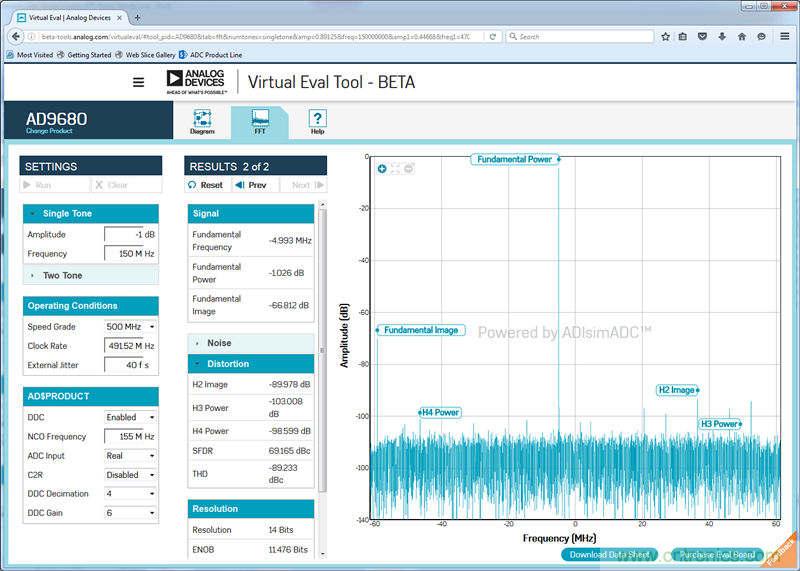Open the DDC Enabled dropdown
800x571 pixels.
(130, 417)
